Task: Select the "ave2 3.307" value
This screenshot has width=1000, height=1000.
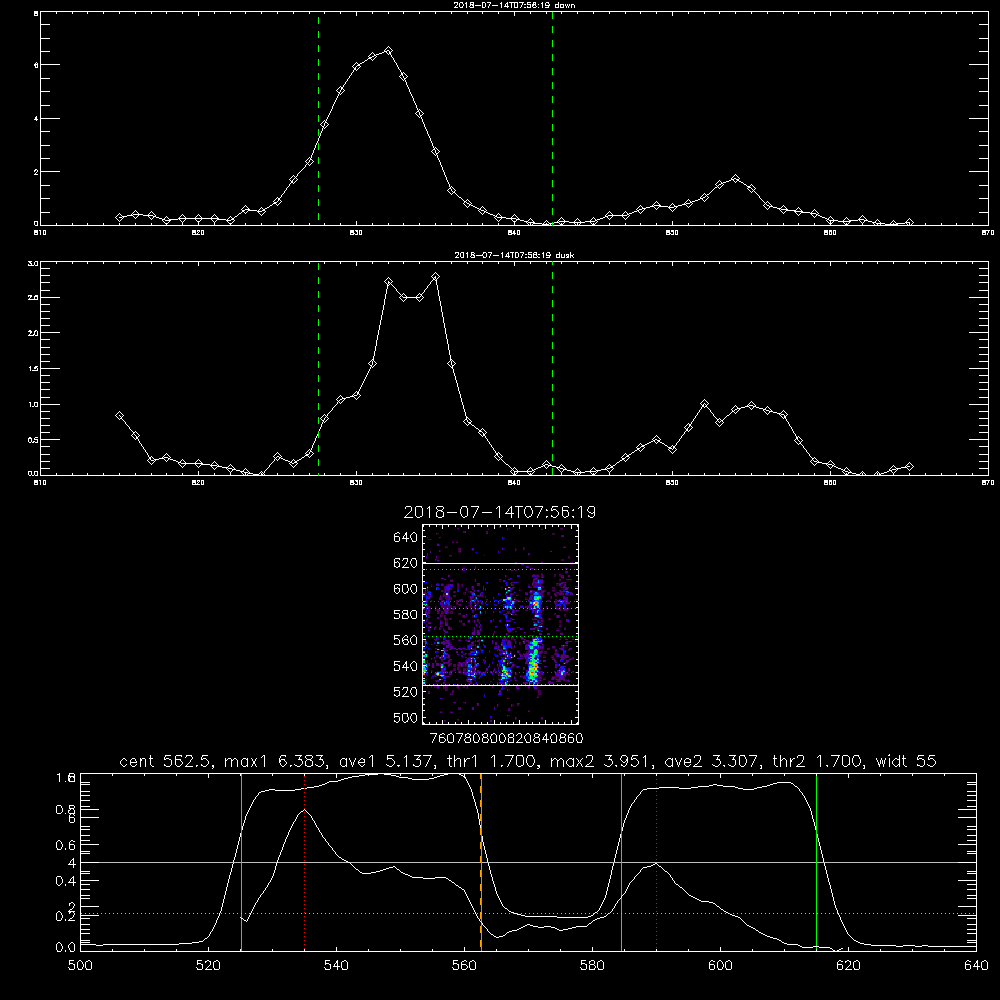Action: (x=712, y=761)
